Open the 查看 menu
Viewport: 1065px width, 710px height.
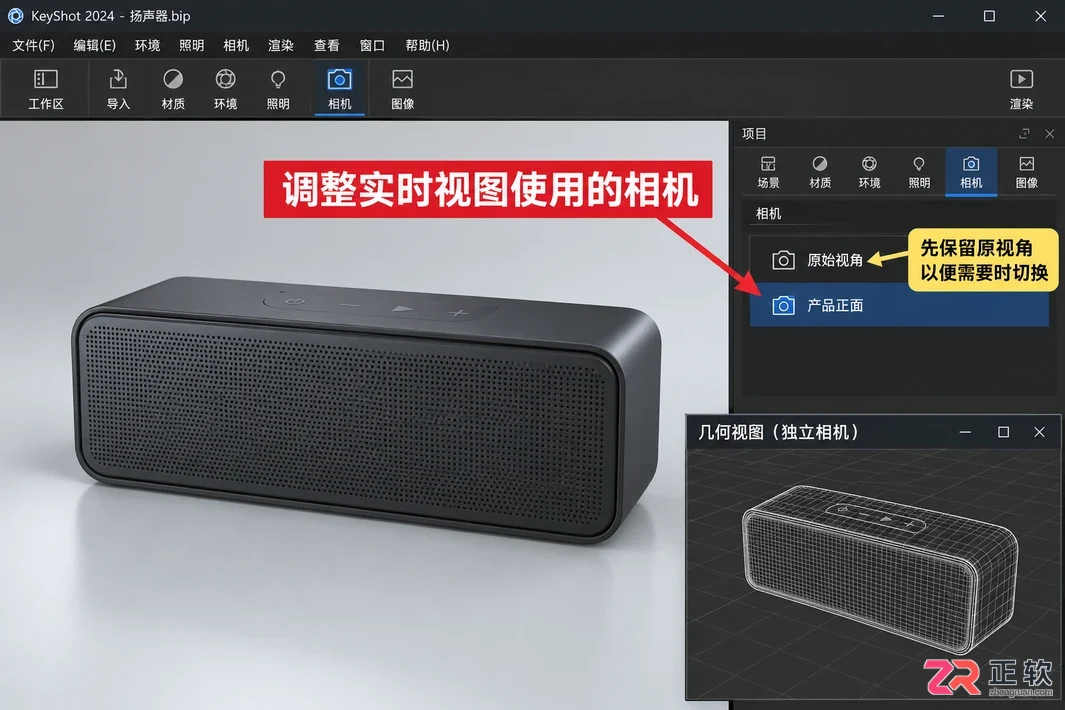(326, 46)
